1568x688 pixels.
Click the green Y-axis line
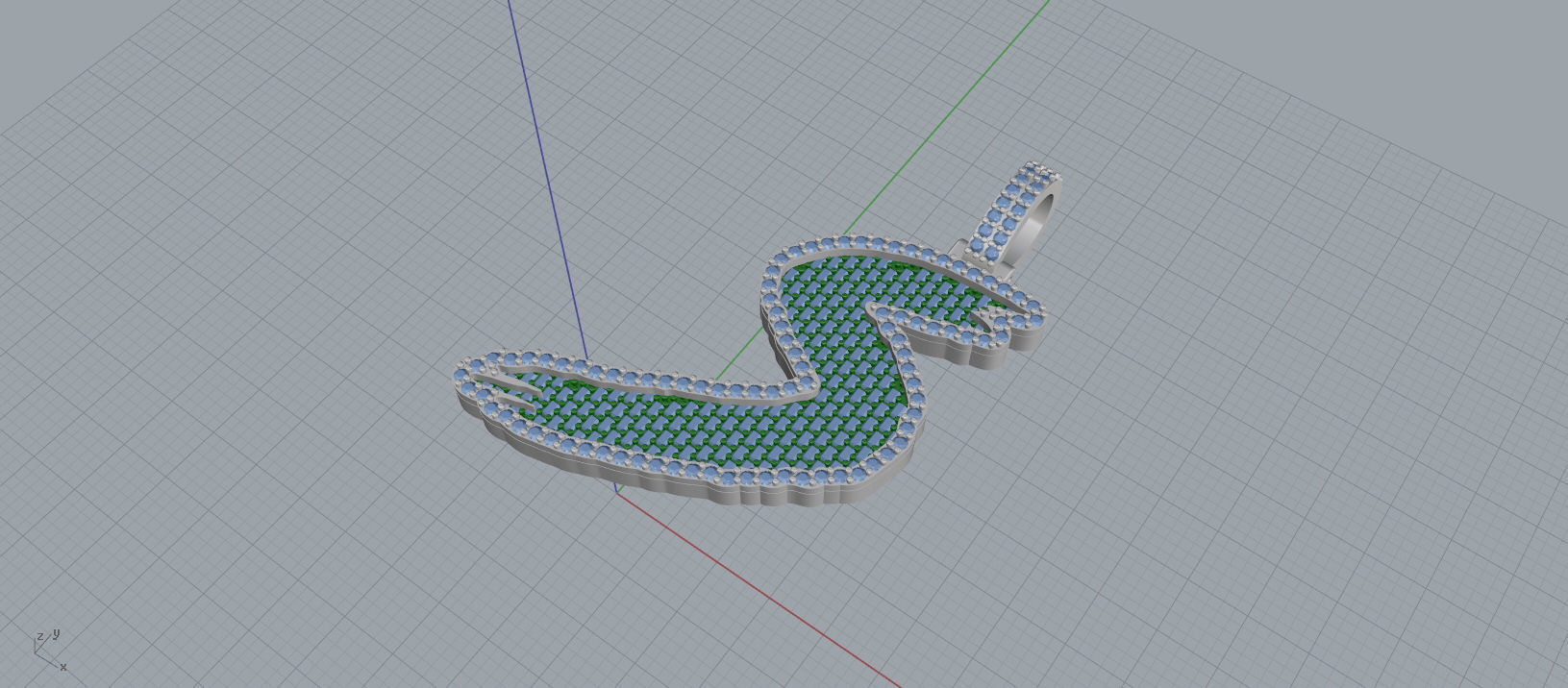947,117
